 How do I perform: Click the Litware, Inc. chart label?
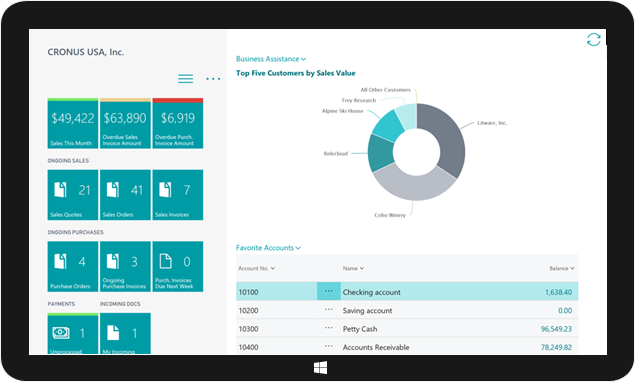(492, 123)
